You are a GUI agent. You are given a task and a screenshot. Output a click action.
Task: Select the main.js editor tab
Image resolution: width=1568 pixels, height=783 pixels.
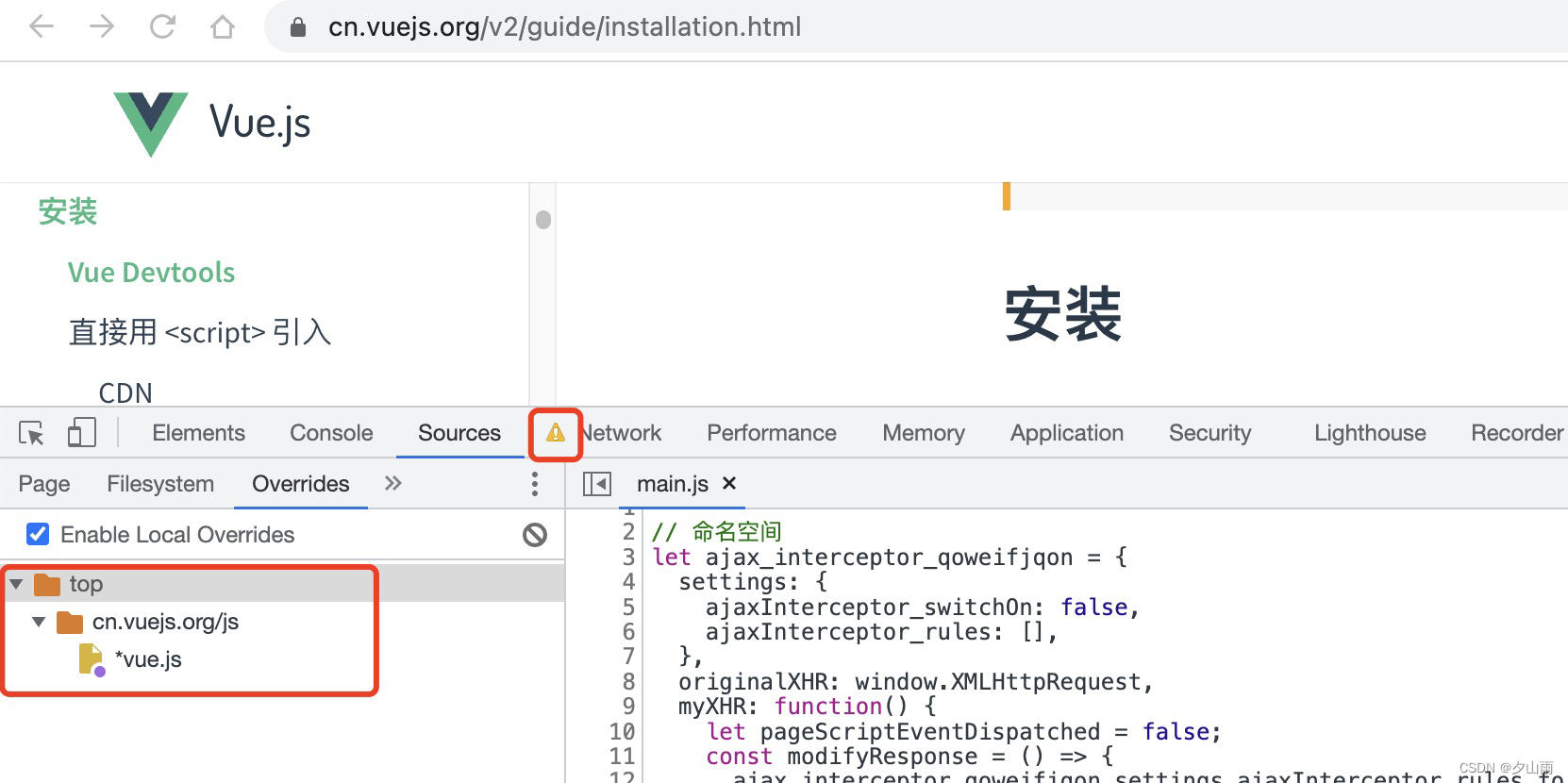pos(672,484)
